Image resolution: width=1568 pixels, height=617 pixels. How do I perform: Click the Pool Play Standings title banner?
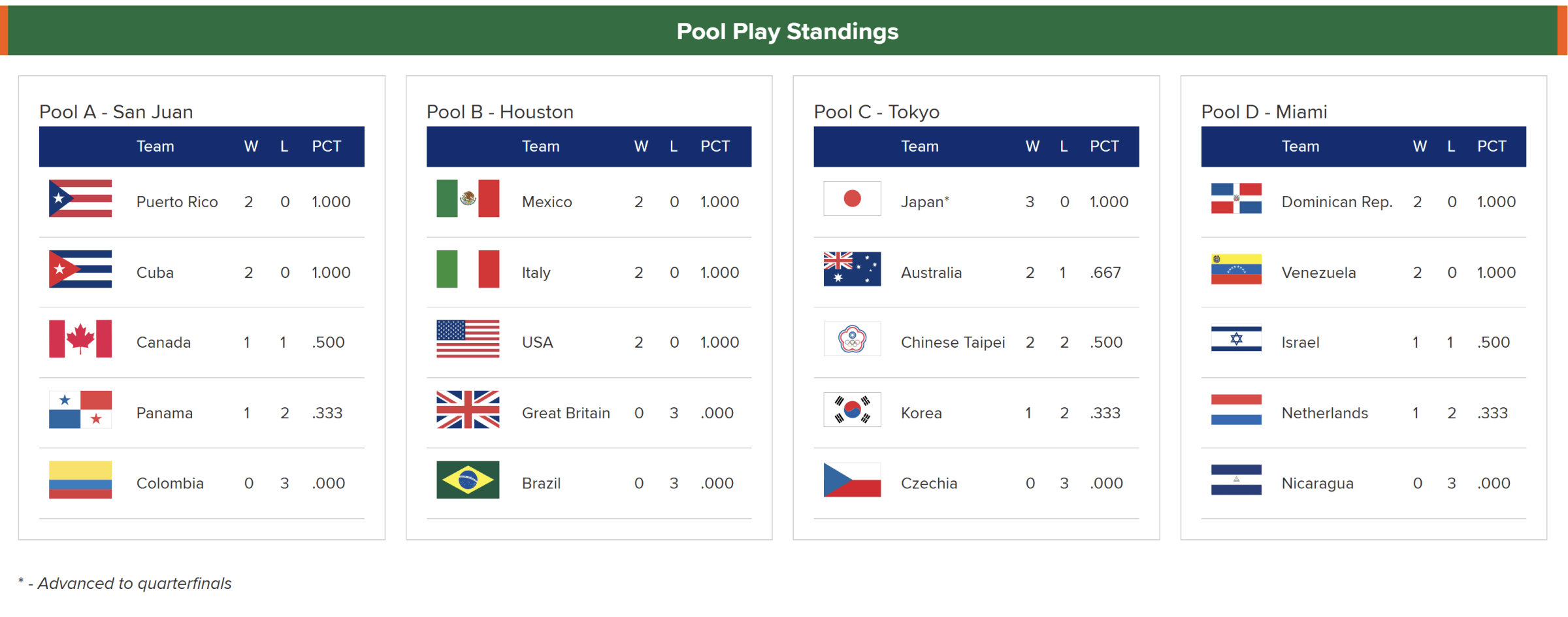787,31
